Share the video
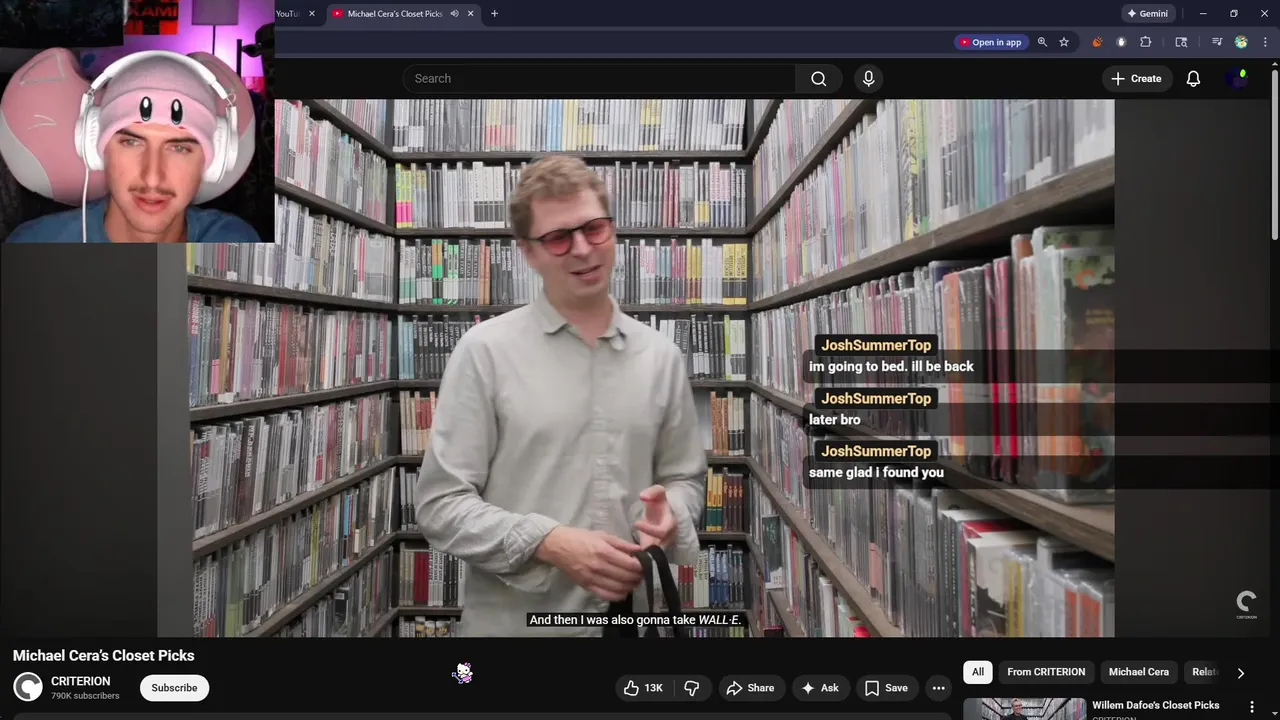The image size is (1280, 720). [750, 688]
